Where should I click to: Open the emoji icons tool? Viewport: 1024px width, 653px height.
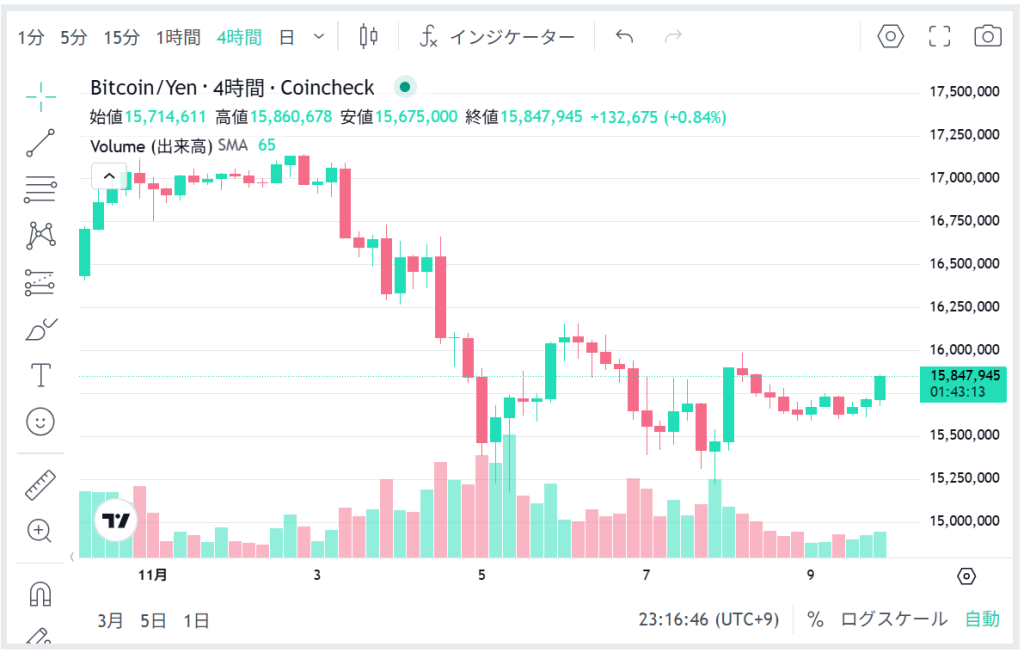coord(41,421)
